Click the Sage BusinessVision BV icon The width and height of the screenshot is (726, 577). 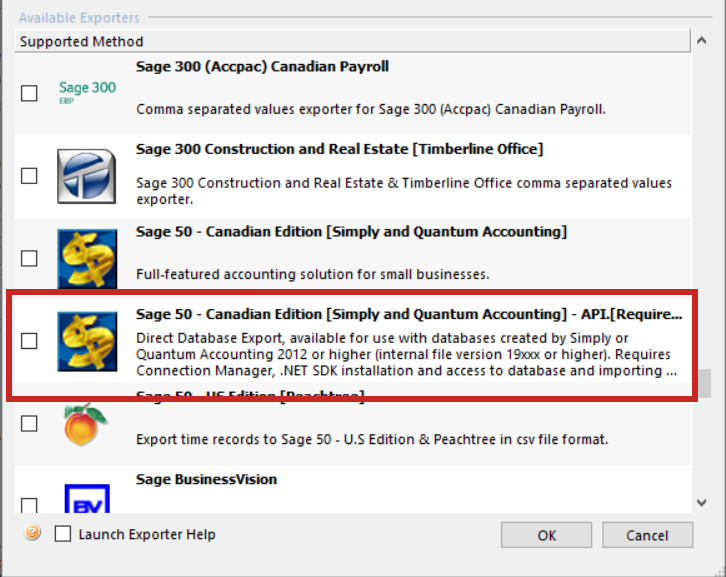(x=87, y=498)
